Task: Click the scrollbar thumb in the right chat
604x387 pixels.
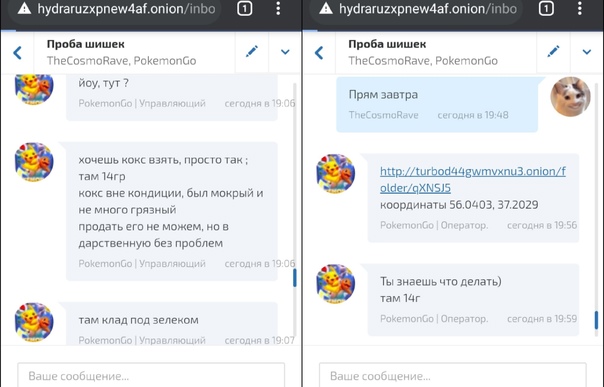Action: tap(596, 320)
